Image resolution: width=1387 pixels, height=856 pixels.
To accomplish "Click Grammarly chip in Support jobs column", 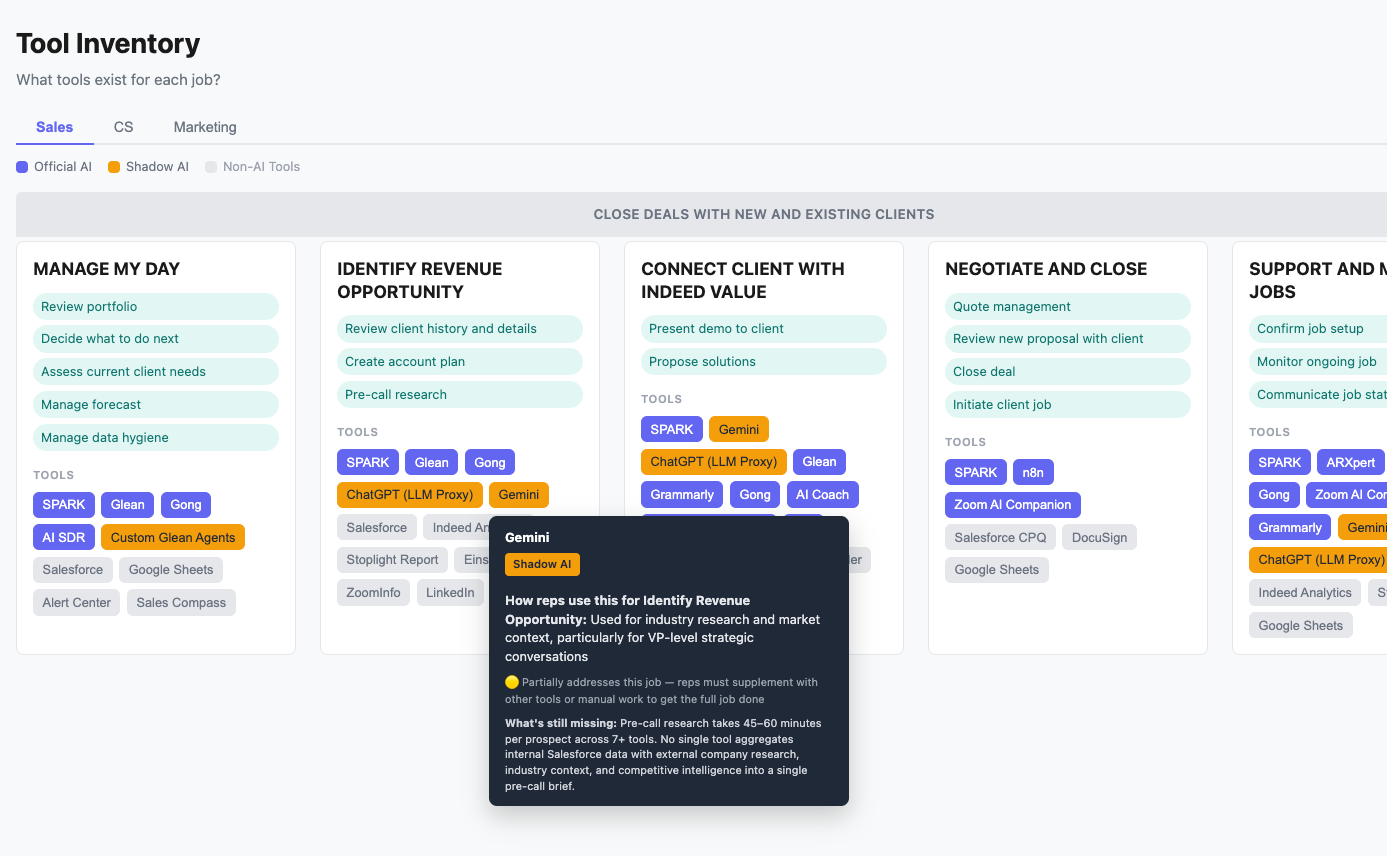I will (1290, 528).
